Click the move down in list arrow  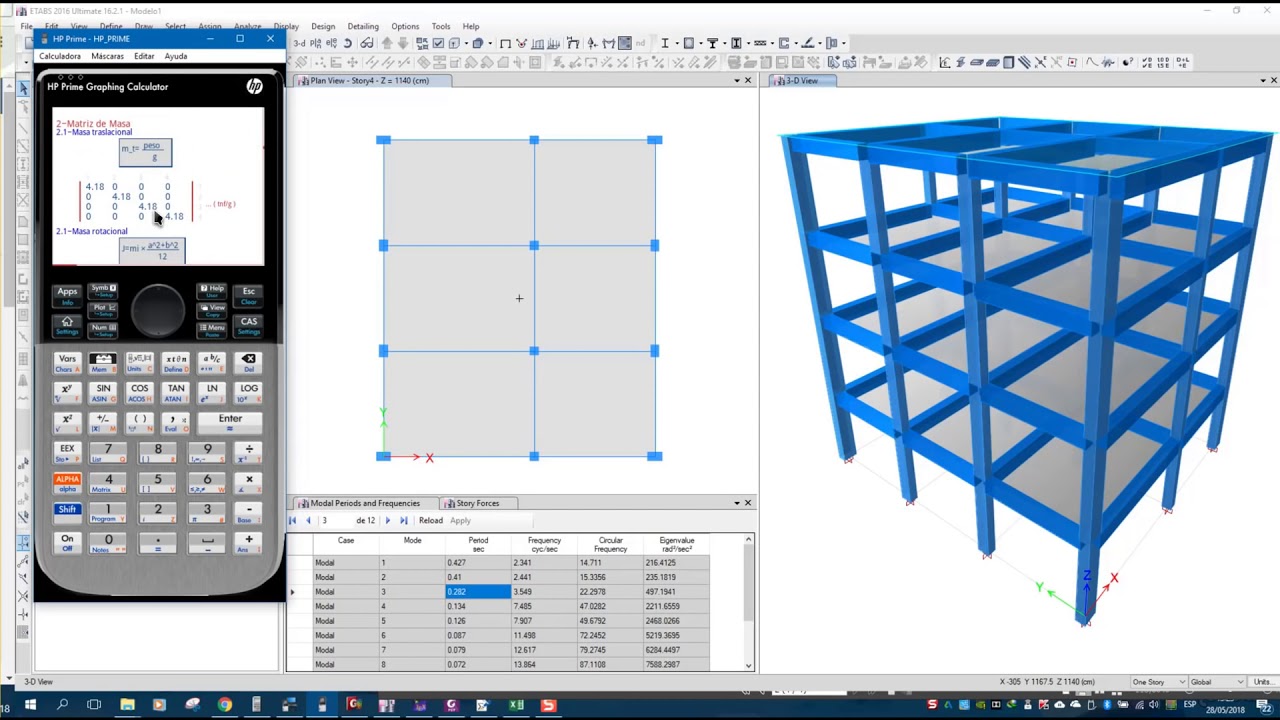(x=403, y=43)
